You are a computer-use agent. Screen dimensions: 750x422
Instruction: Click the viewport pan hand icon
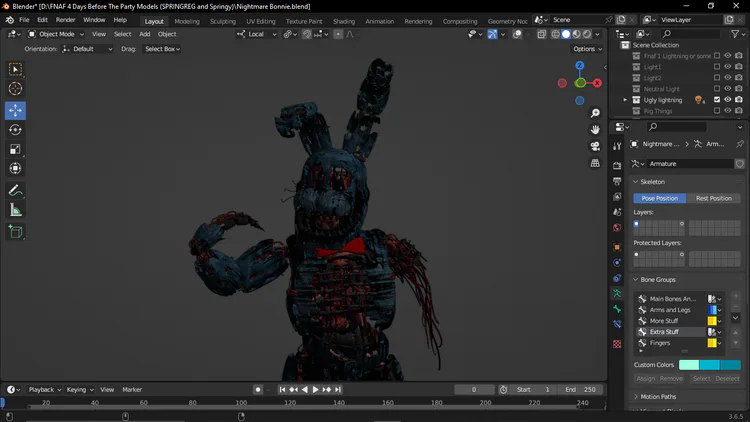[x=595, y=130]
